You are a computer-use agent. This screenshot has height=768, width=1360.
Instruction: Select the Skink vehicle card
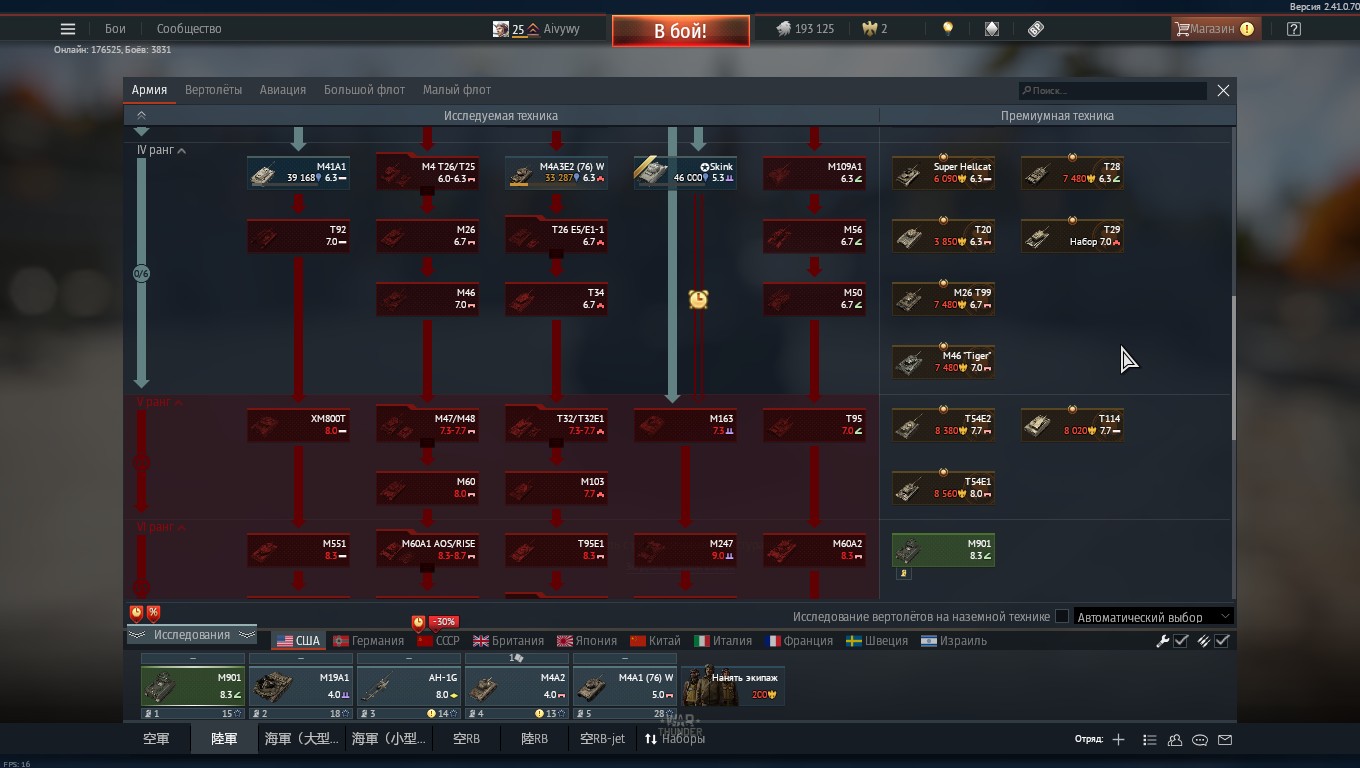[685, 173]
